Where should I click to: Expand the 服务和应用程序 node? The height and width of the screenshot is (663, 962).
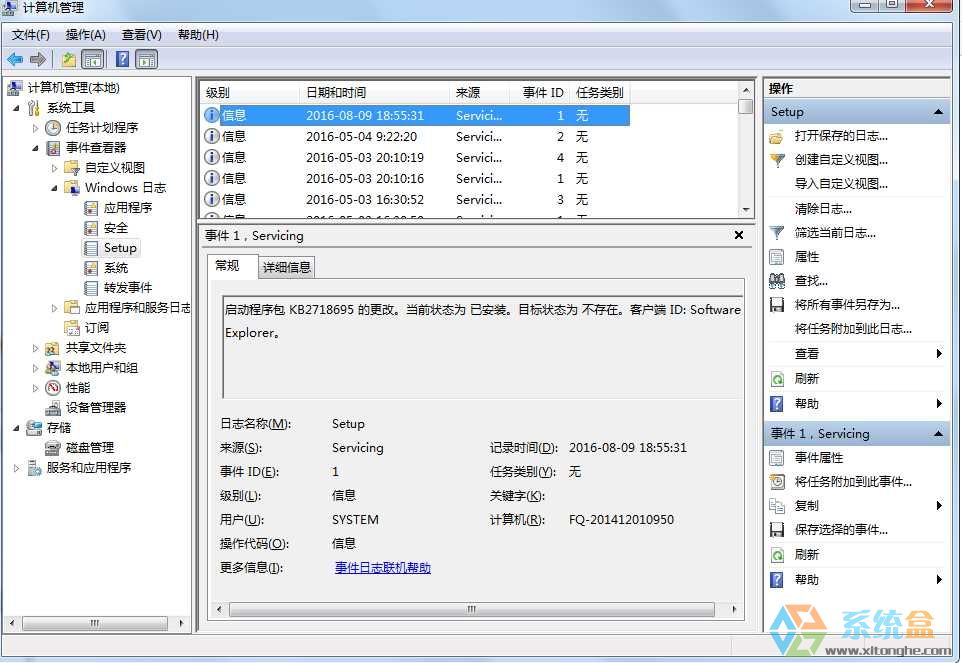pos(16,468)
